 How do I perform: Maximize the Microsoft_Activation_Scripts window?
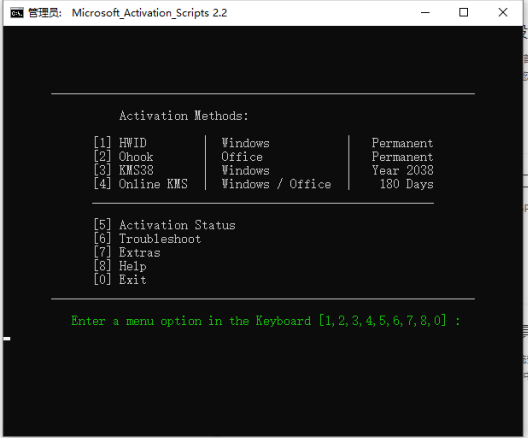pos(464,13)
